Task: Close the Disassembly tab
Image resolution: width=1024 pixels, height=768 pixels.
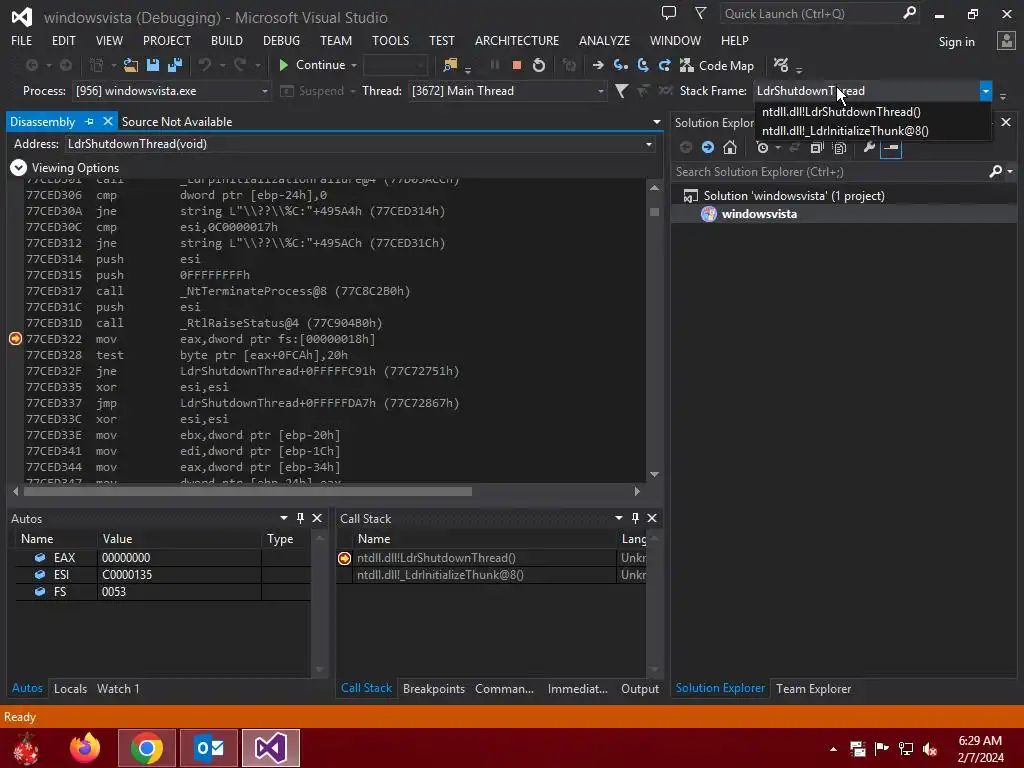Action: click(x=108, y=121)
